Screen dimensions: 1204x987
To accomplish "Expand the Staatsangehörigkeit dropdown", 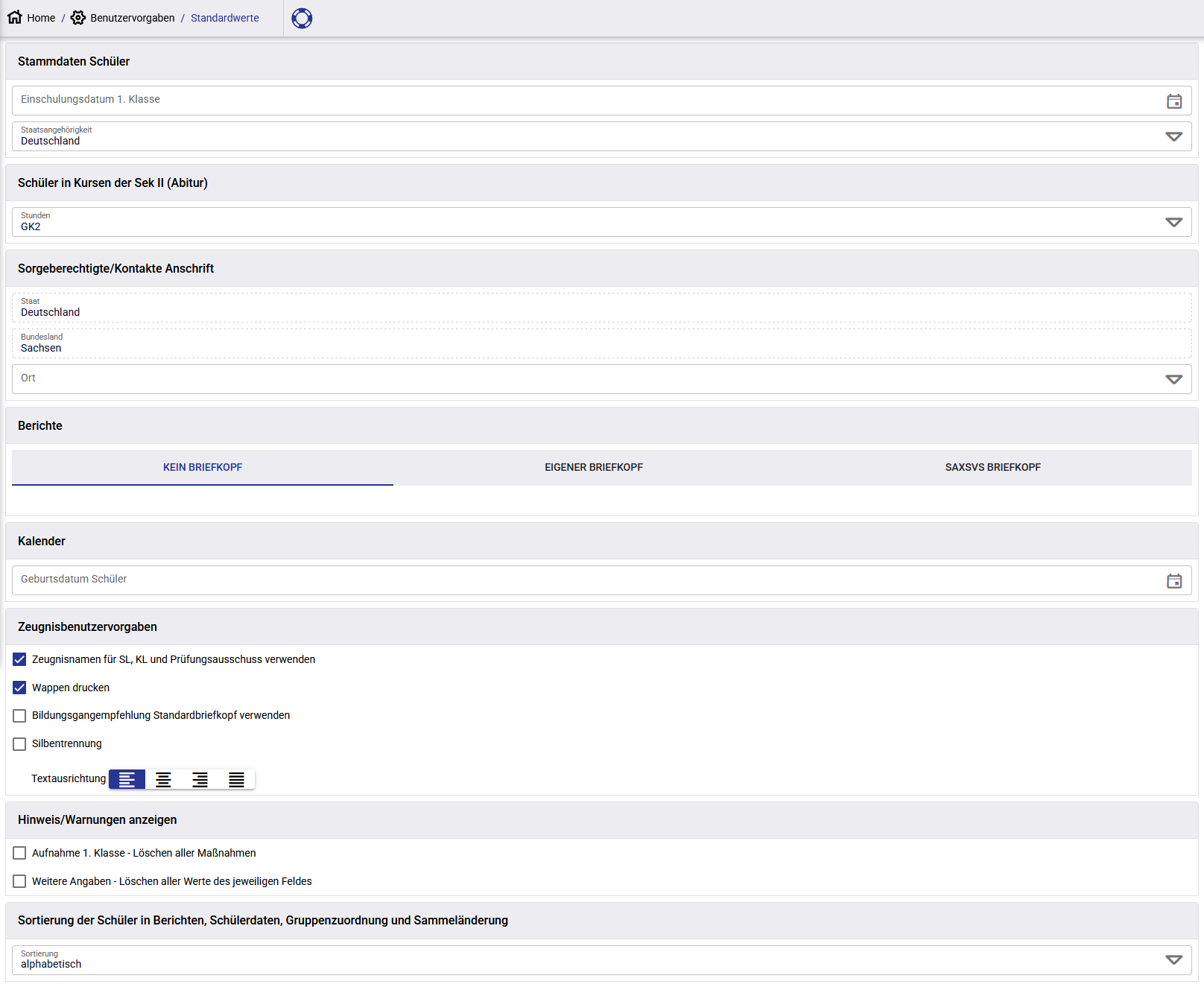I will 1173,136.
